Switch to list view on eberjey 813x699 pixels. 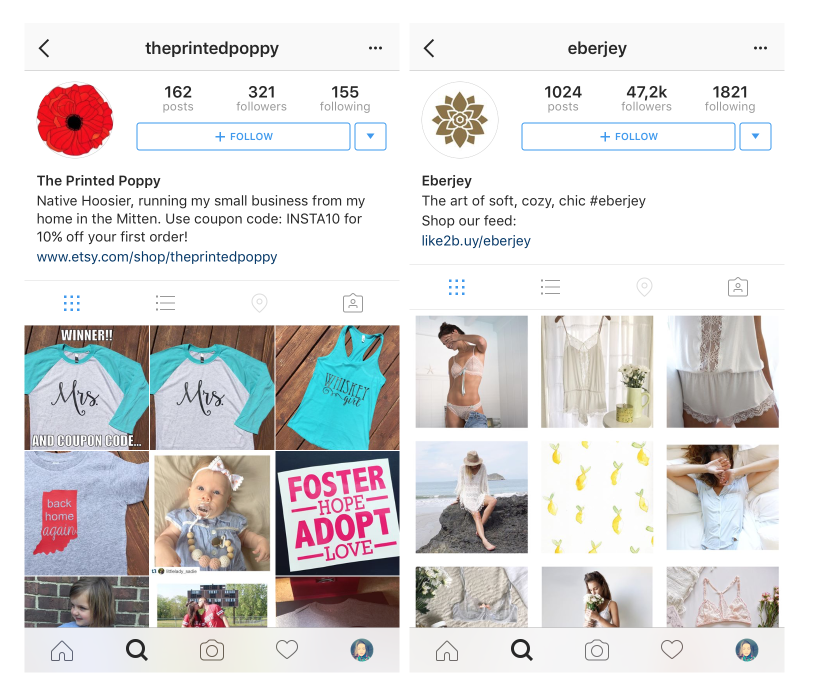point(550,287)
